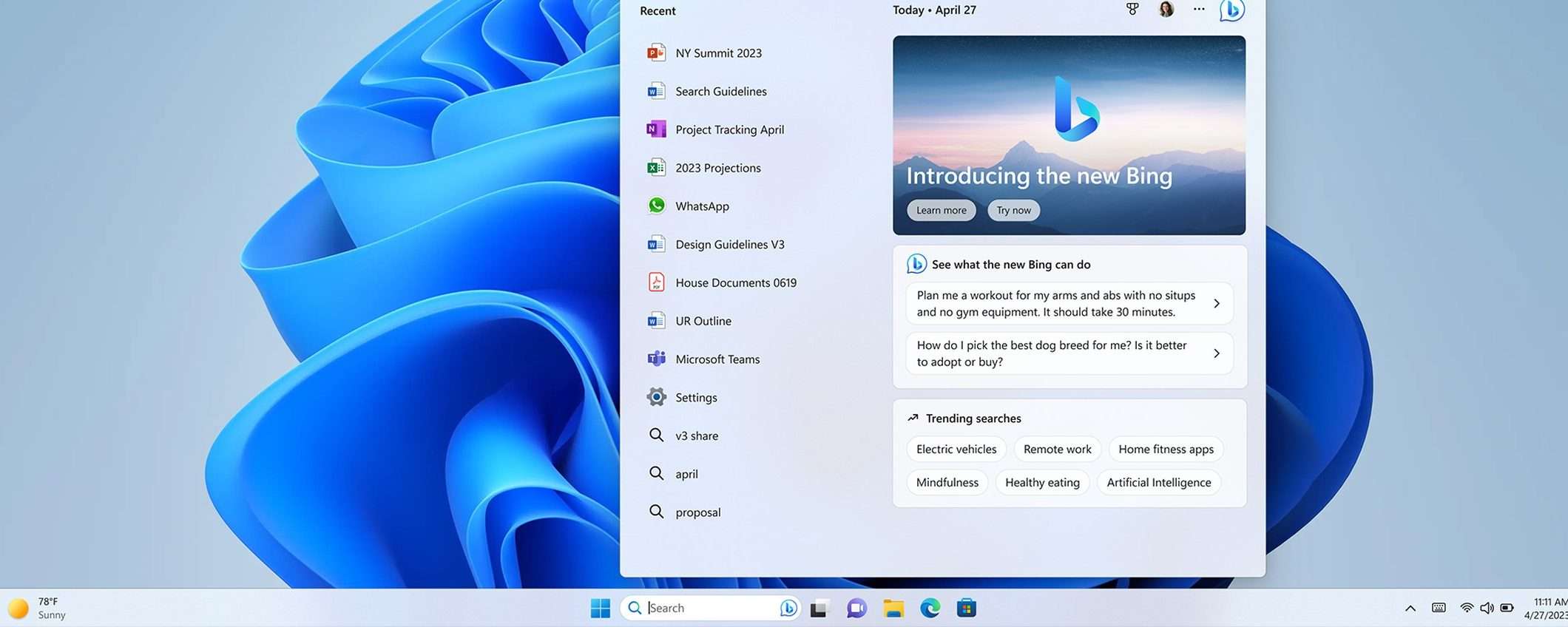
Task: Open 2023 Projections spreadsheet
Action: pos(717,168)
